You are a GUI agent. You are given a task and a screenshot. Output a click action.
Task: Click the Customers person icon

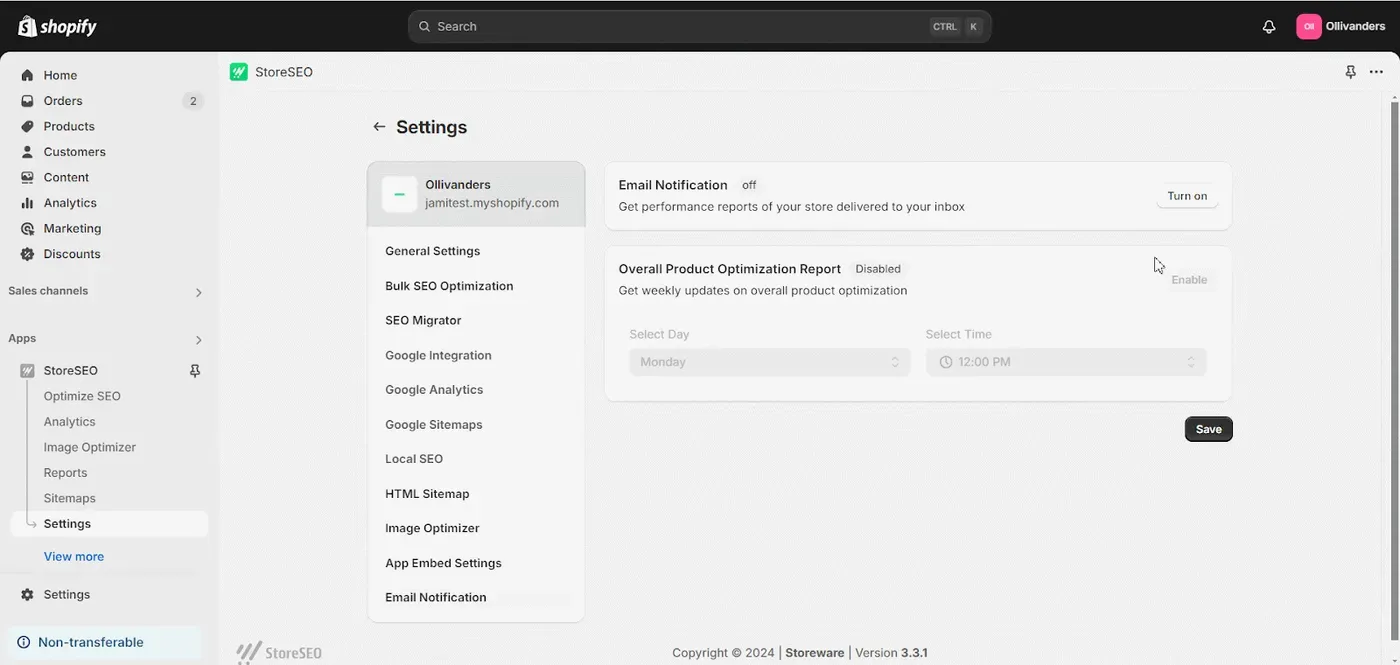(x=27, y=152)
